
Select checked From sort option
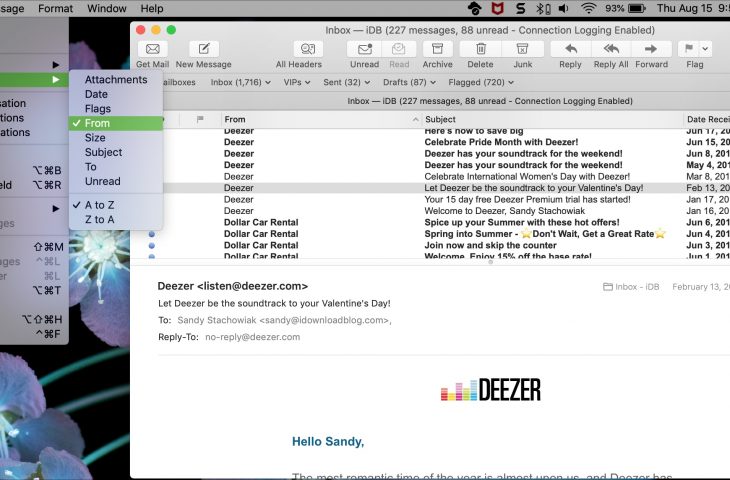pyautogui.click(x=116, y=123)
